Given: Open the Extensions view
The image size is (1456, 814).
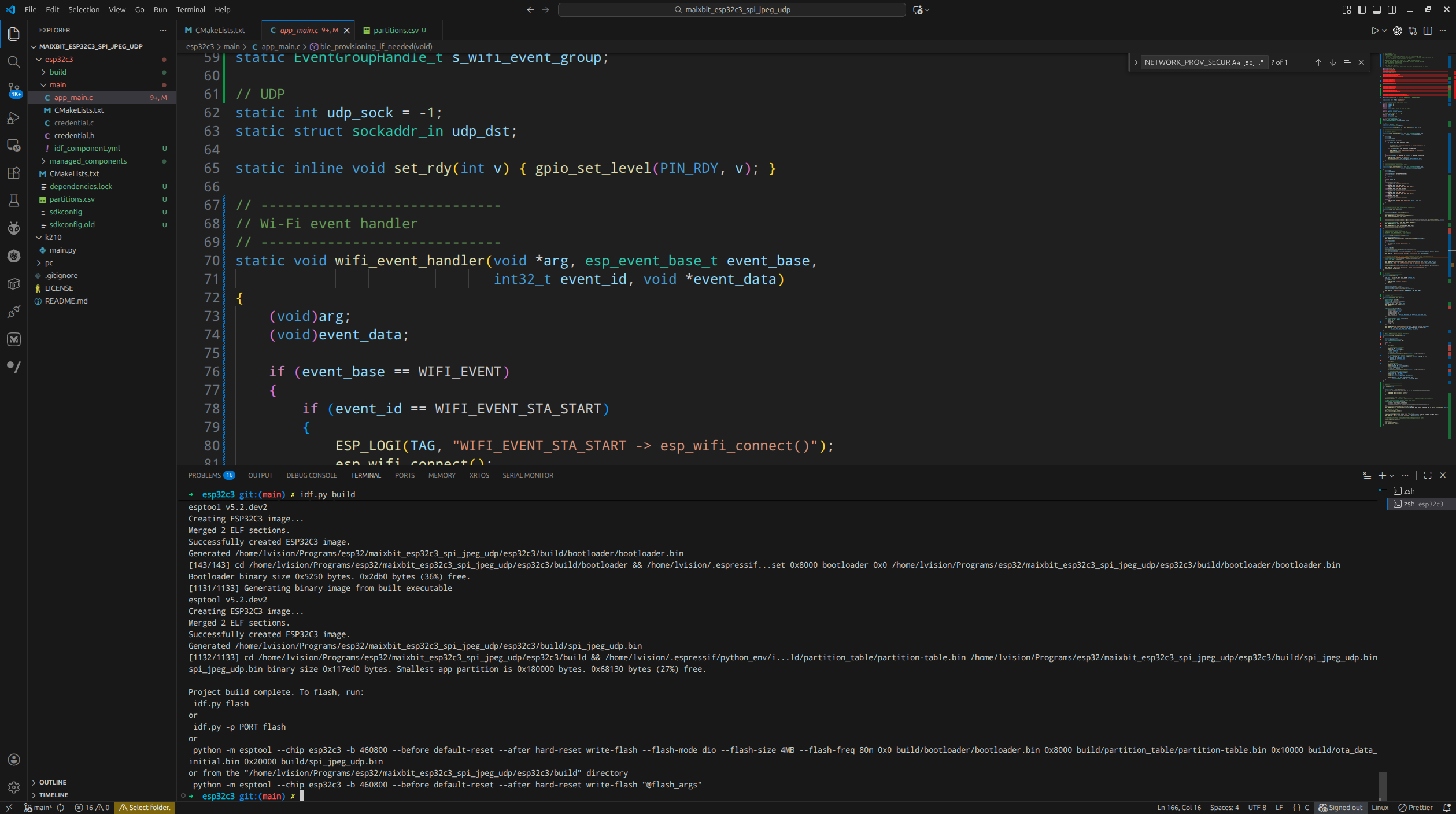Looking at the screenshot, I should pyautogui.click(x=14, y=173).
